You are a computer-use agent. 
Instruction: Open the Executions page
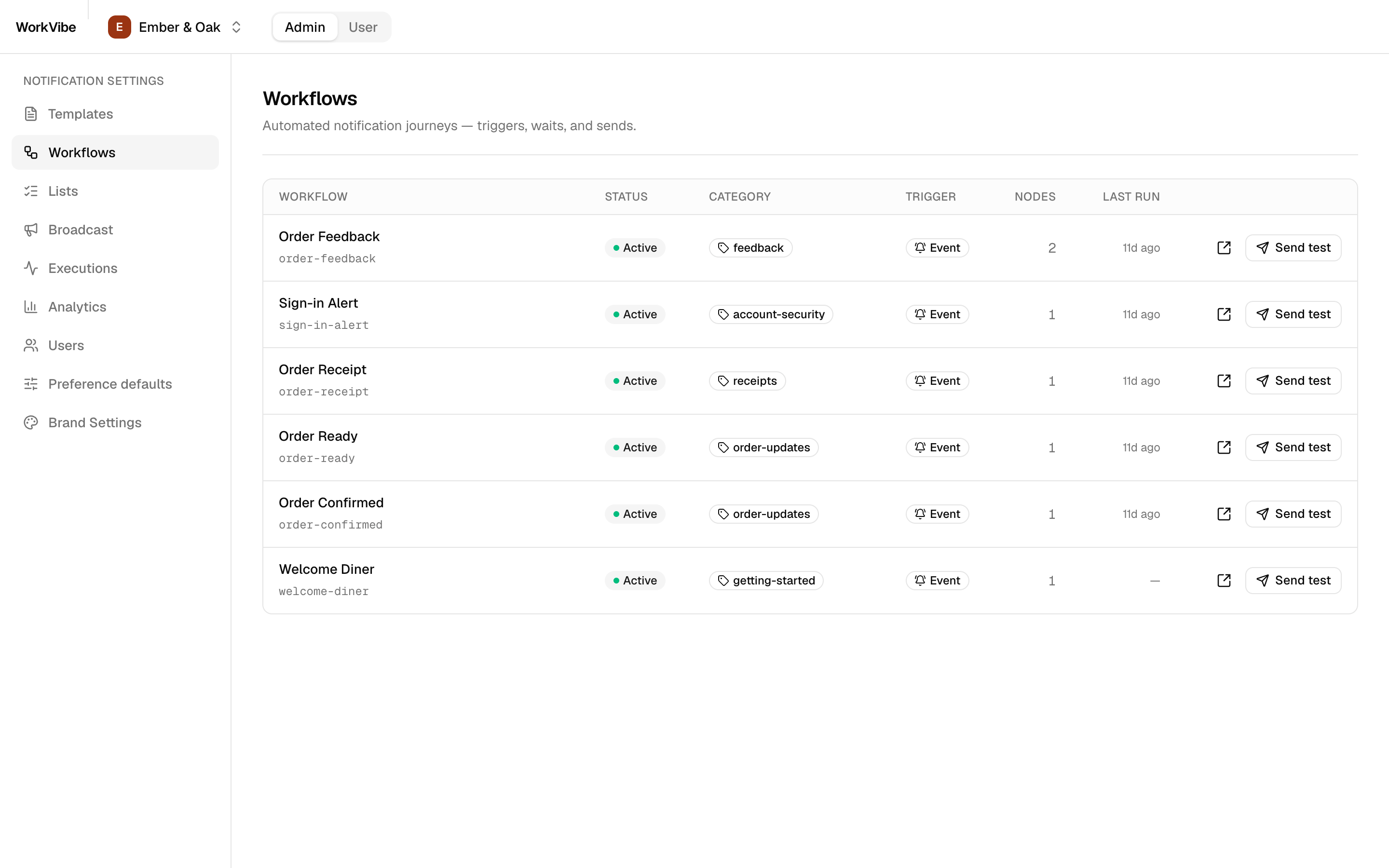coord(115,268)
